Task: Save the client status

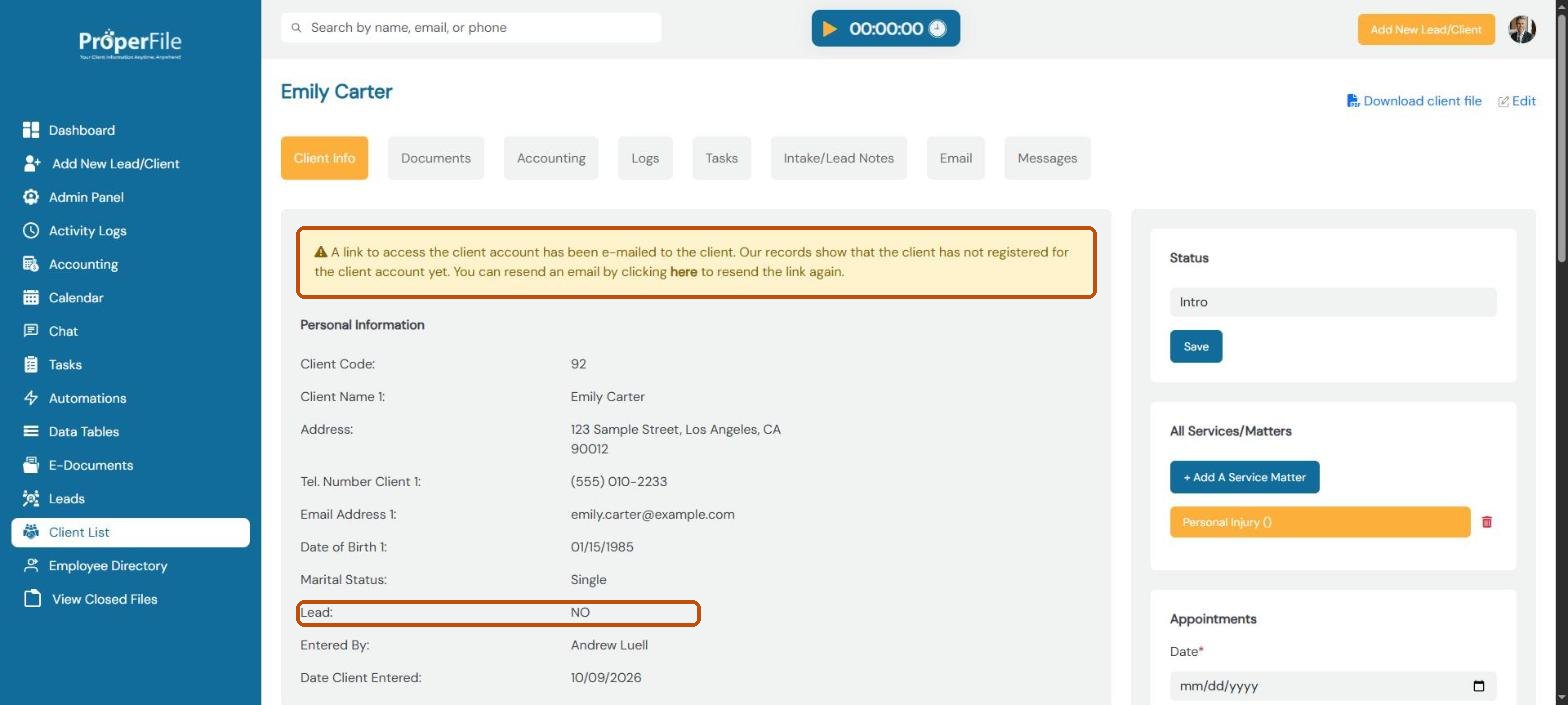Action: [x=1196, y=347]
